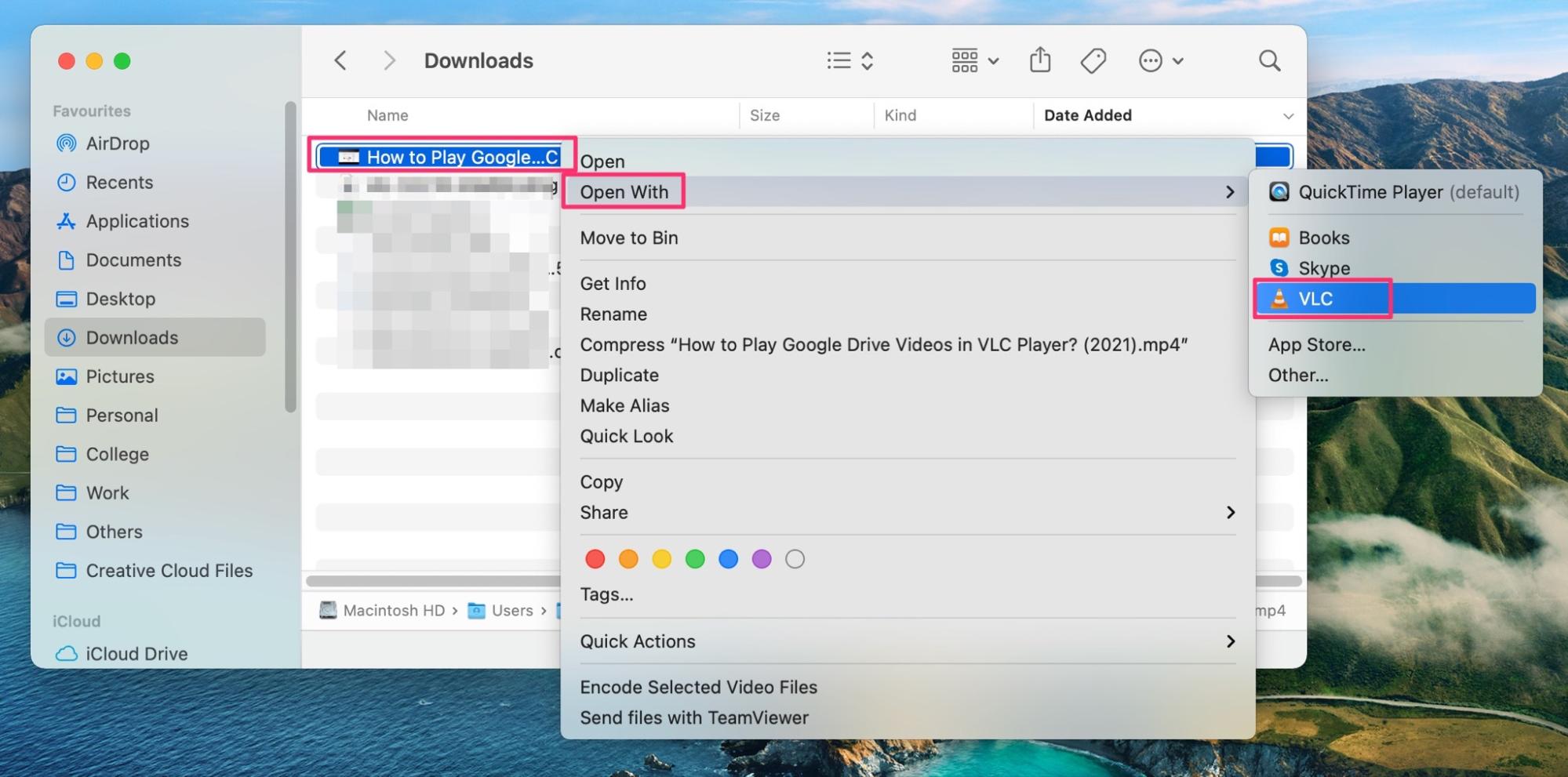This screenshot has height=777, width=1568.
Task: Open the ellipsis action menu
Action: 1160,60
